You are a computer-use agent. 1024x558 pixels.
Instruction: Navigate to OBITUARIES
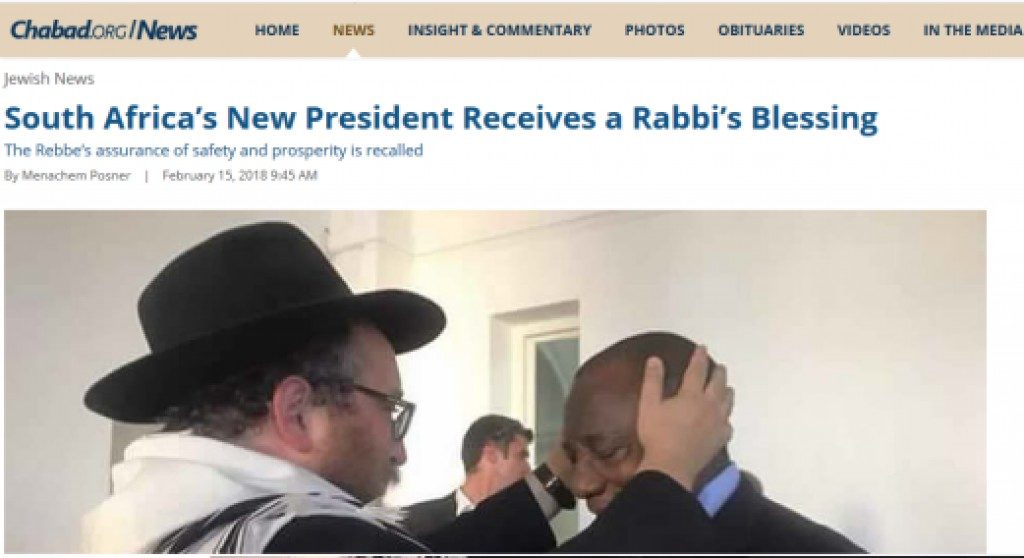point(761,30)
